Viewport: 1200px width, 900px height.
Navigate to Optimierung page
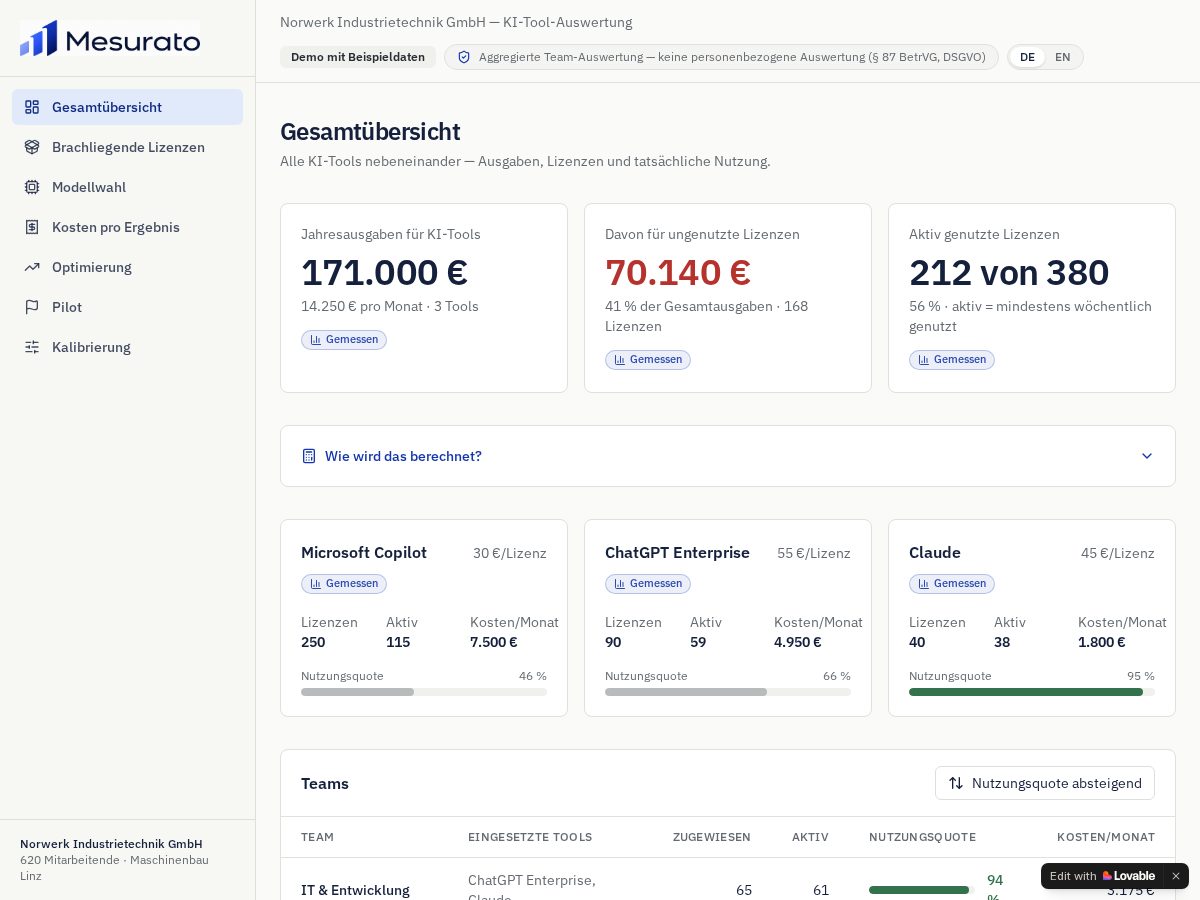click(x=127, y=267)
